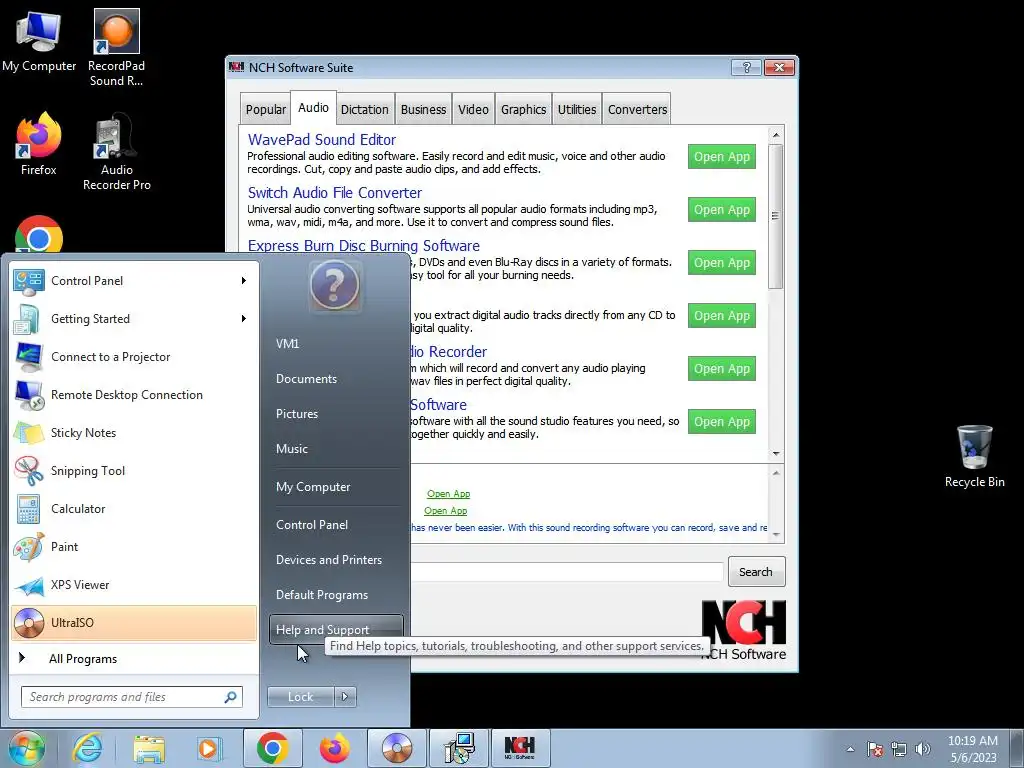
Task: Open the shutdown options arrow beside Lock
Action: point(345,697)
